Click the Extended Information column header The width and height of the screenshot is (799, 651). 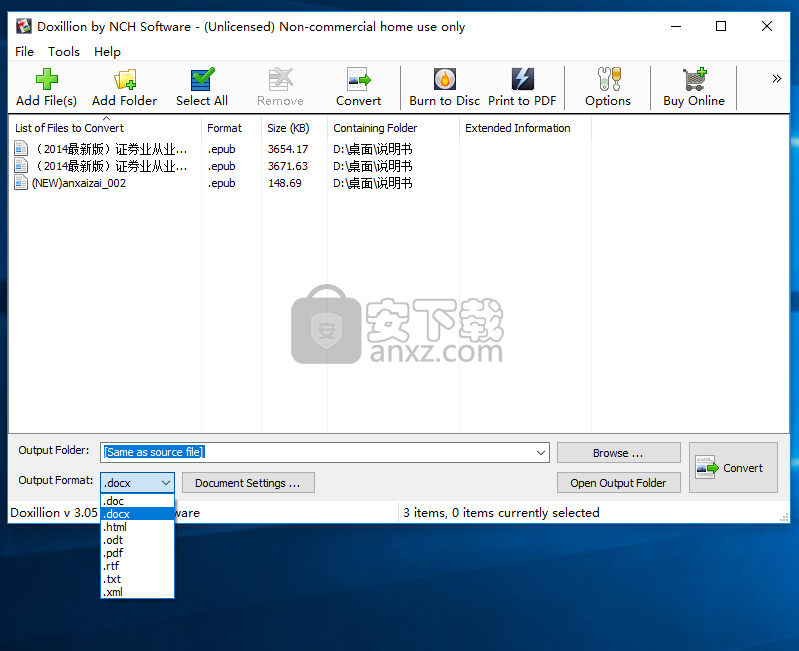525,128
